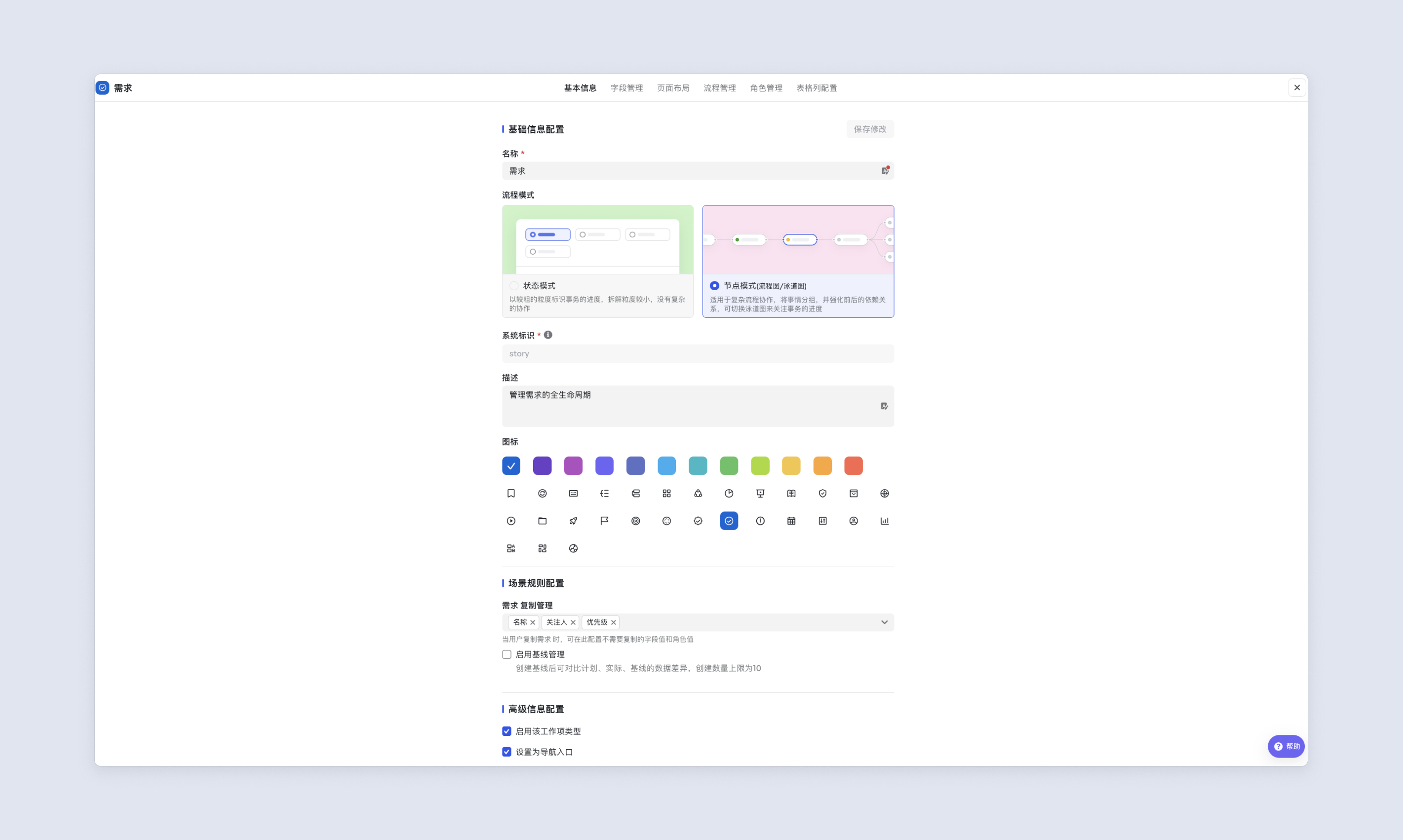
Task: Pick the flag icon
Action: 604,521
